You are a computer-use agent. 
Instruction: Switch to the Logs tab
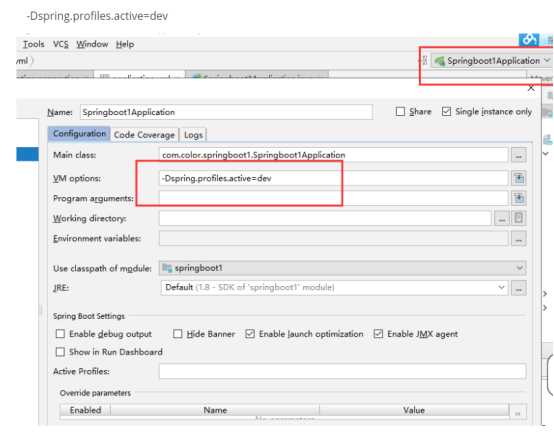pos(193,135)
